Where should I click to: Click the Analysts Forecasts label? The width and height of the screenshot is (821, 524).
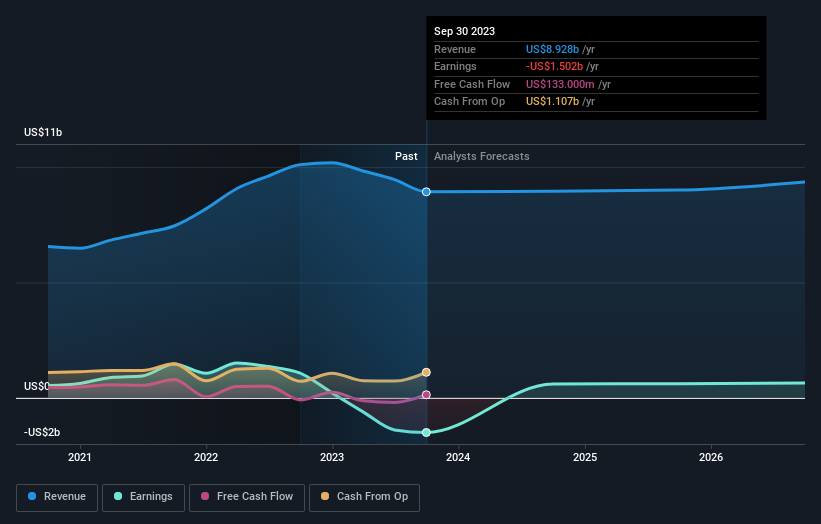coord(482,157)
